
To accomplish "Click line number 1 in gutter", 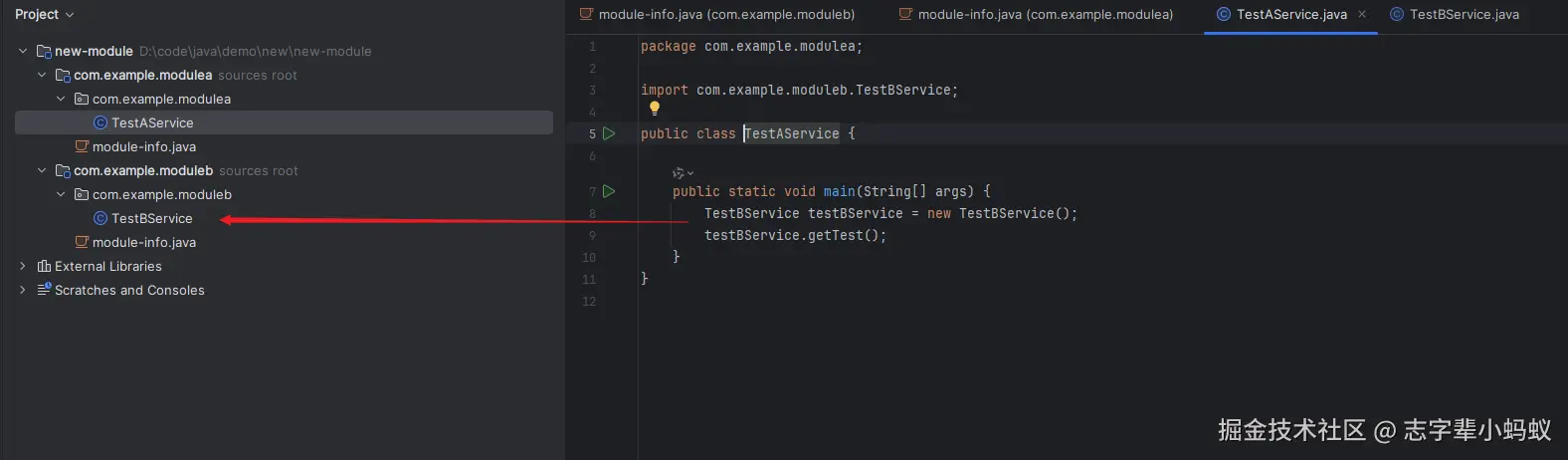I will coord(592,46).
